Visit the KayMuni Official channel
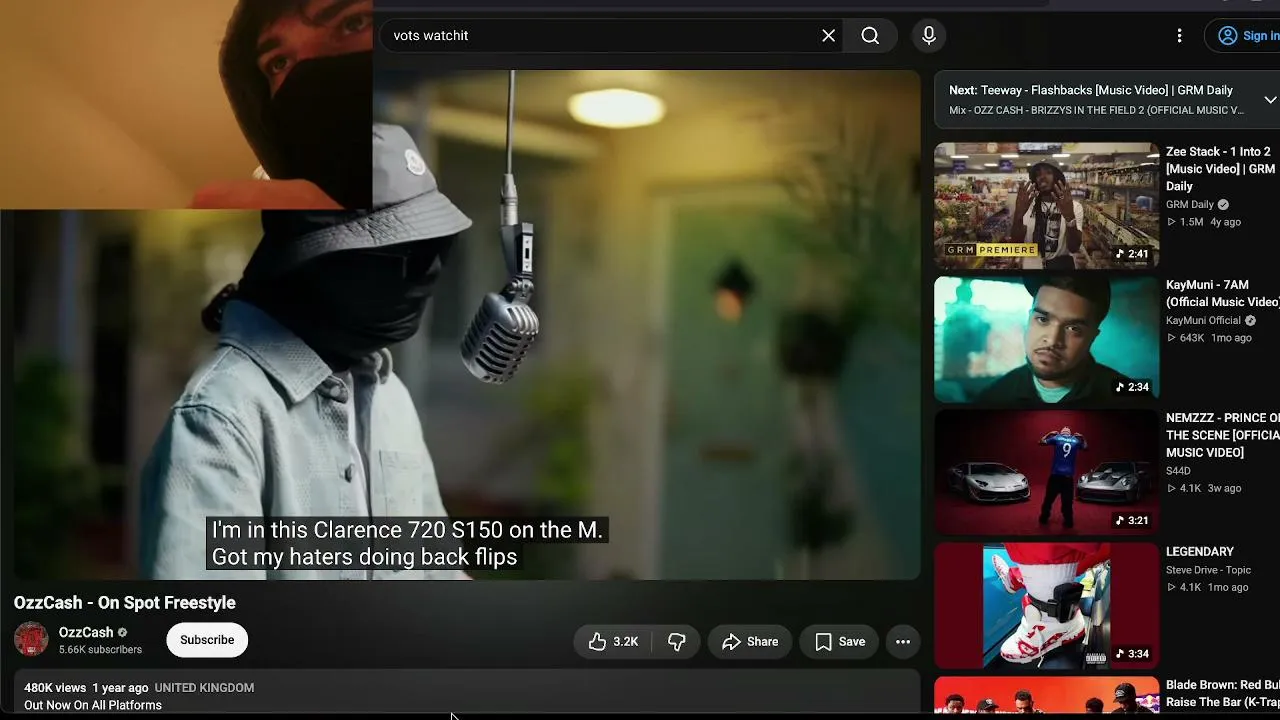1280x720 pixels. [x=1203, y=321]
